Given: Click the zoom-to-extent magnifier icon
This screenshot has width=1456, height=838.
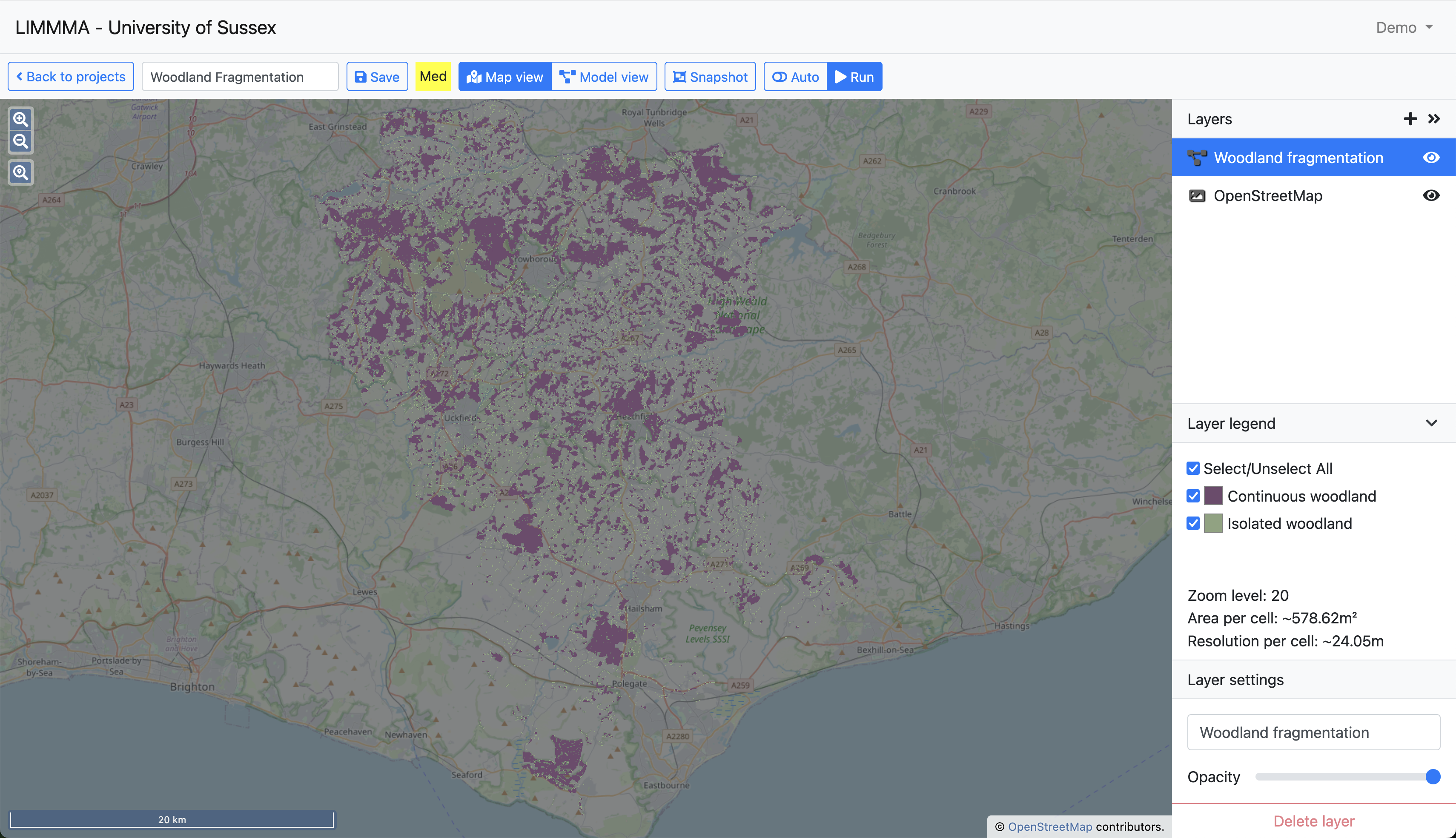Looking at the screenshot, I should [21, 172].
